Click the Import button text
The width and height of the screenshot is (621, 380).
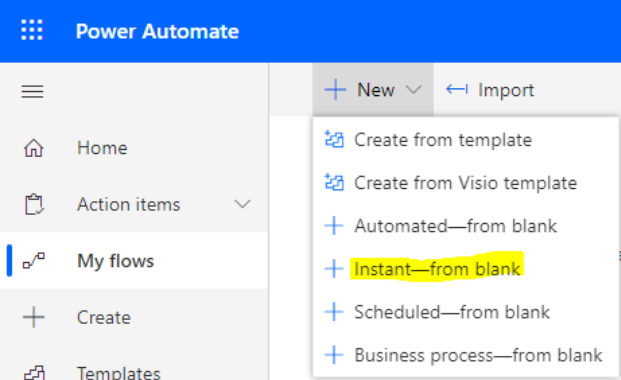[x=506, y=90]
